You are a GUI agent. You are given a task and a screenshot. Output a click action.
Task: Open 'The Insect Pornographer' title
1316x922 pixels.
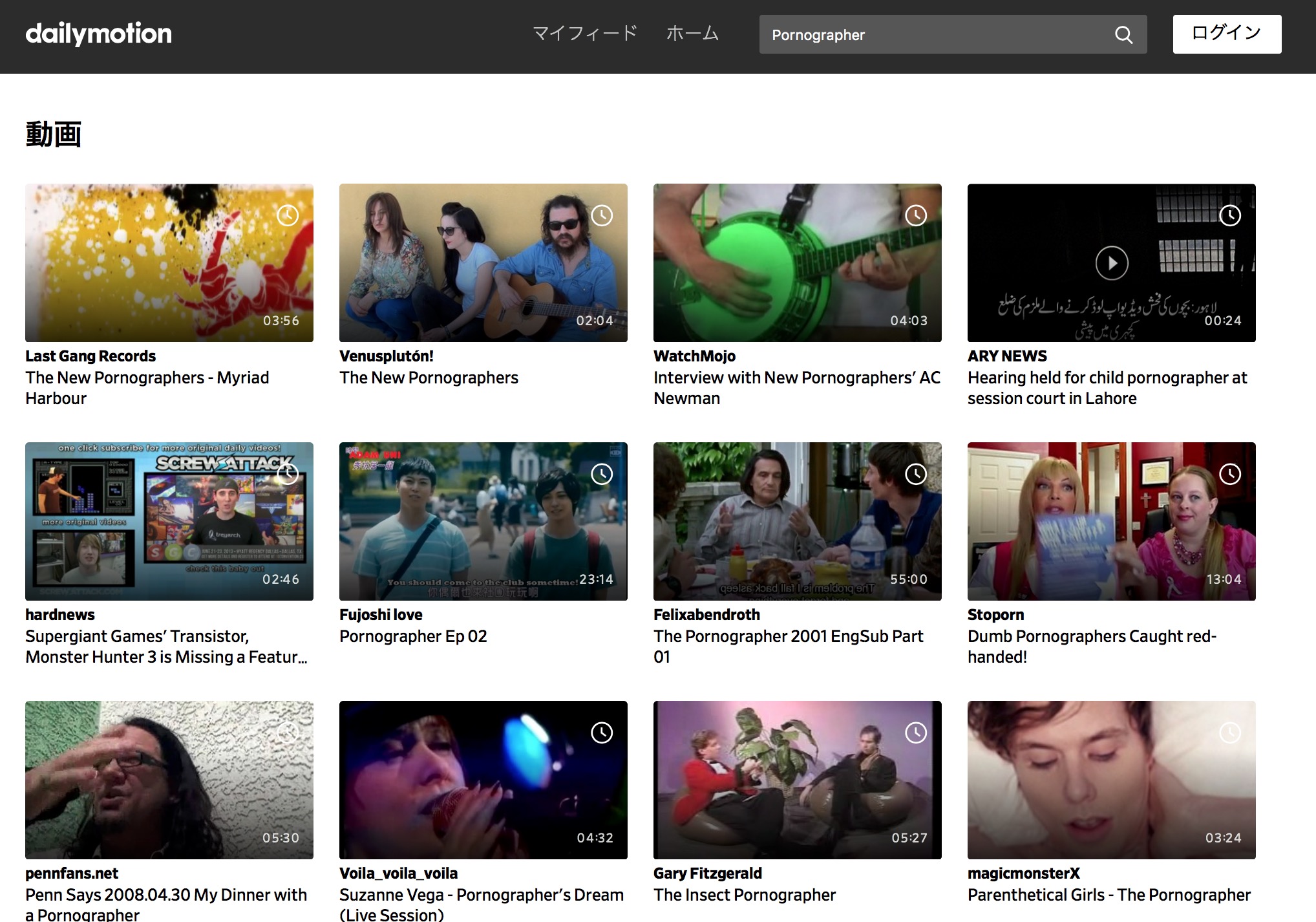(x=745, y=895)
